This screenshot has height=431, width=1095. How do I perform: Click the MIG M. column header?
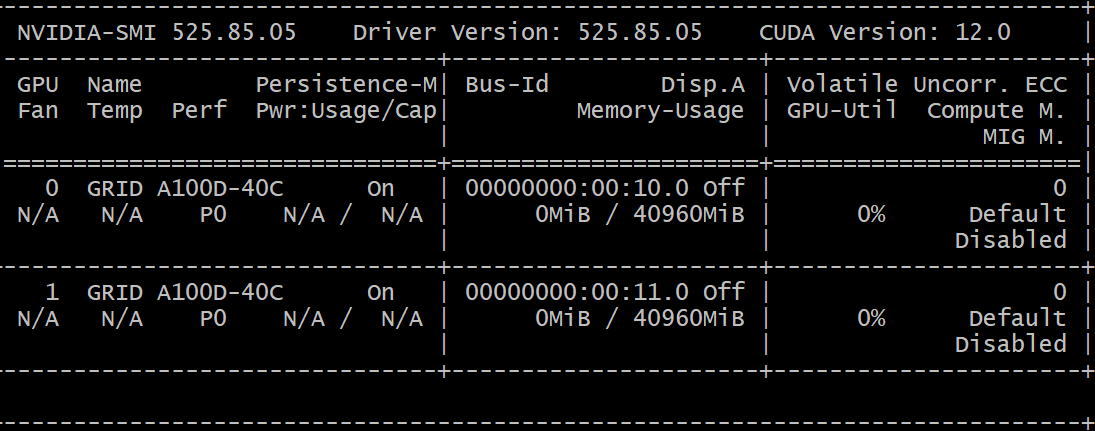(1024, 137)
